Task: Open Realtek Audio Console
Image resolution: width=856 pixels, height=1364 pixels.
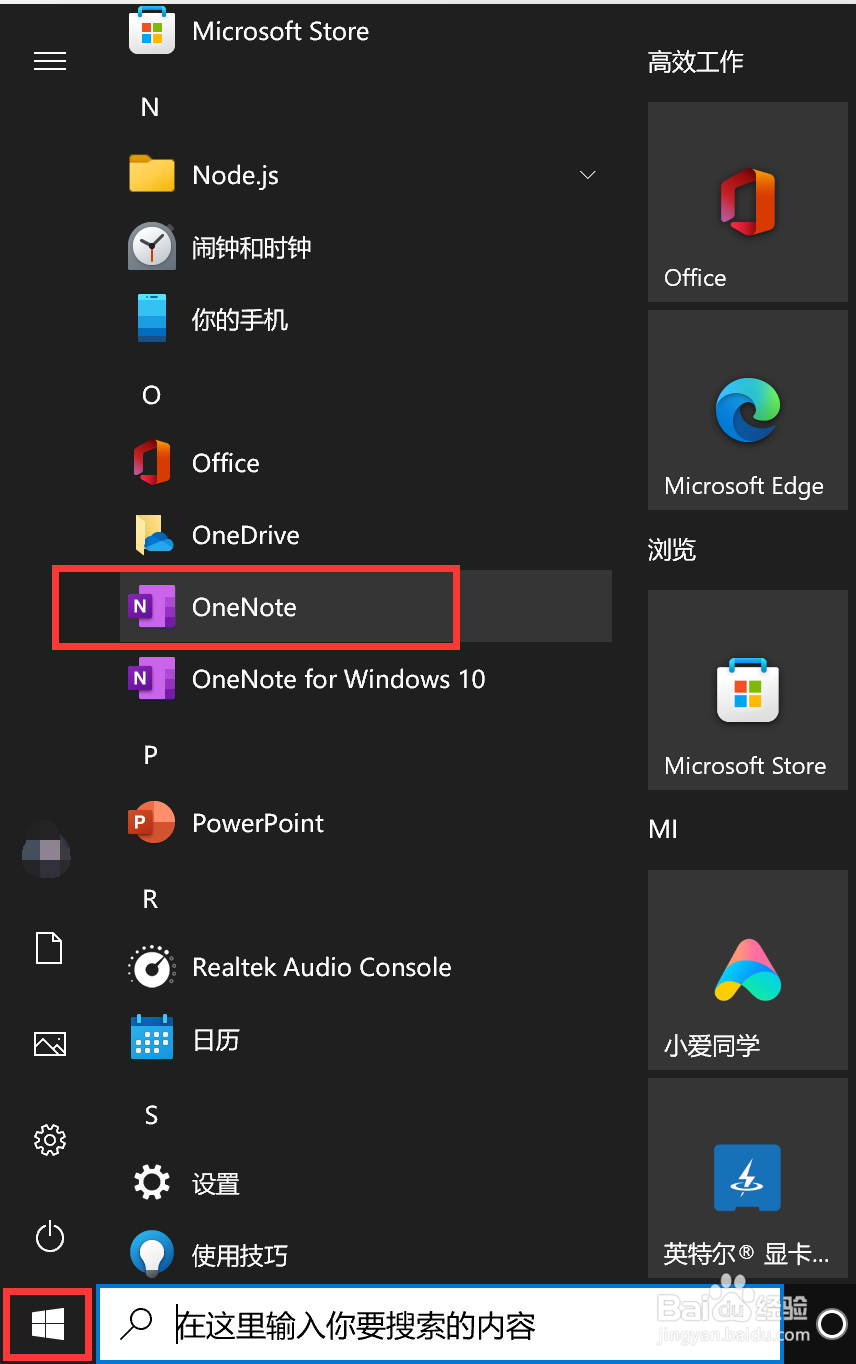Action: coord(366,967)
